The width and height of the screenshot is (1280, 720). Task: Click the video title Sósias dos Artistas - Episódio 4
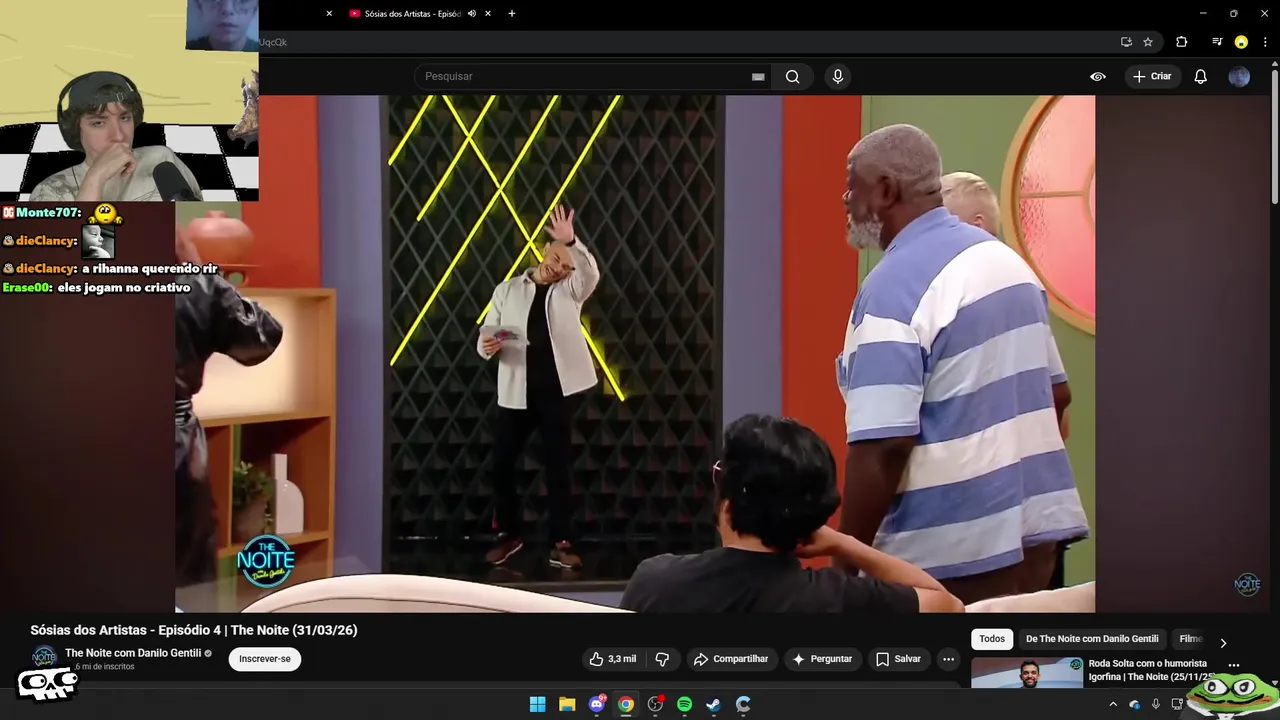pyautogui.click(x=194, y=630)
